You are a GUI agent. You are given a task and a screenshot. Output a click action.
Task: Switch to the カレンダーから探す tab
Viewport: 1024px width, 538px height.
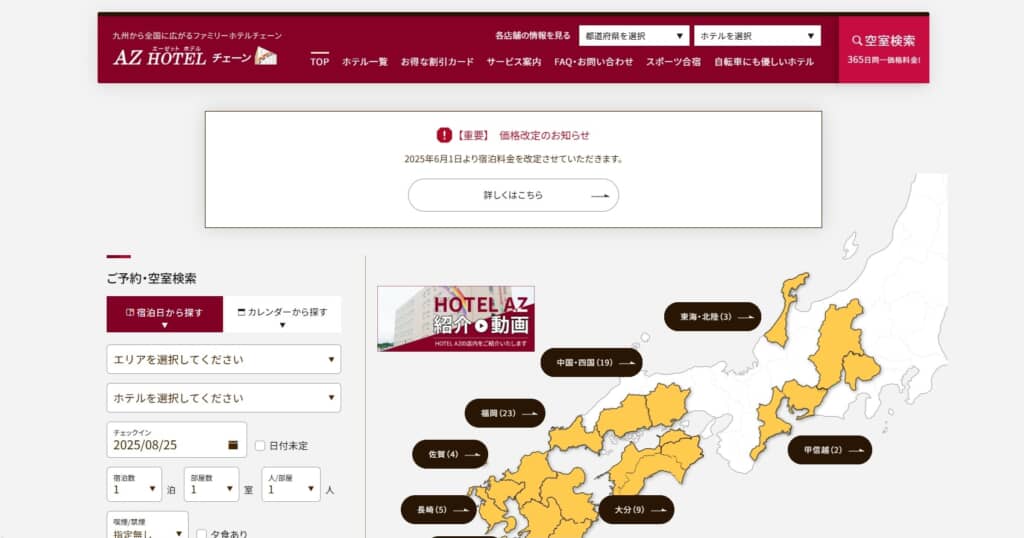tap(282, 315)
